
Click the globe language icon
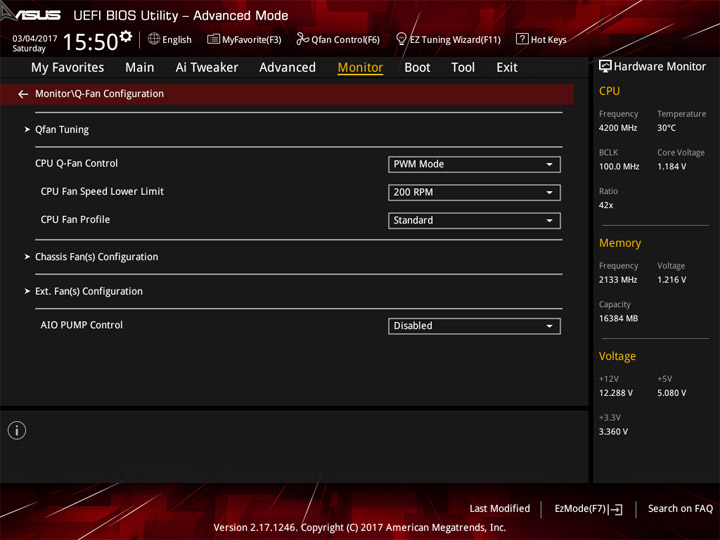154,39
